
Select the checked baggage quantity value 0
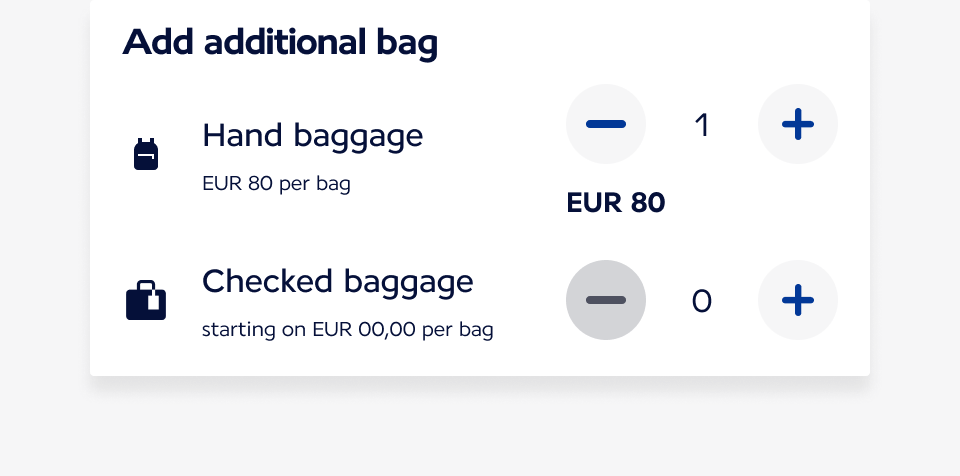point(702,301)
